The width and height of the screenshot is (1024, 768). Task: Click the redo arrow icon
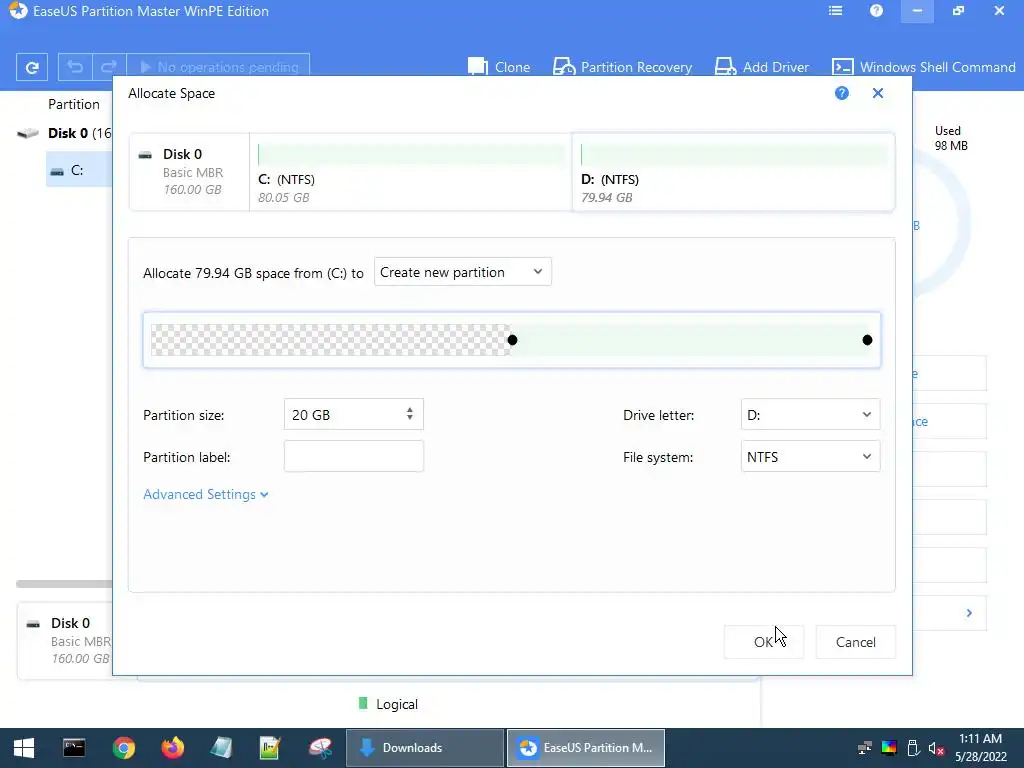109,67
